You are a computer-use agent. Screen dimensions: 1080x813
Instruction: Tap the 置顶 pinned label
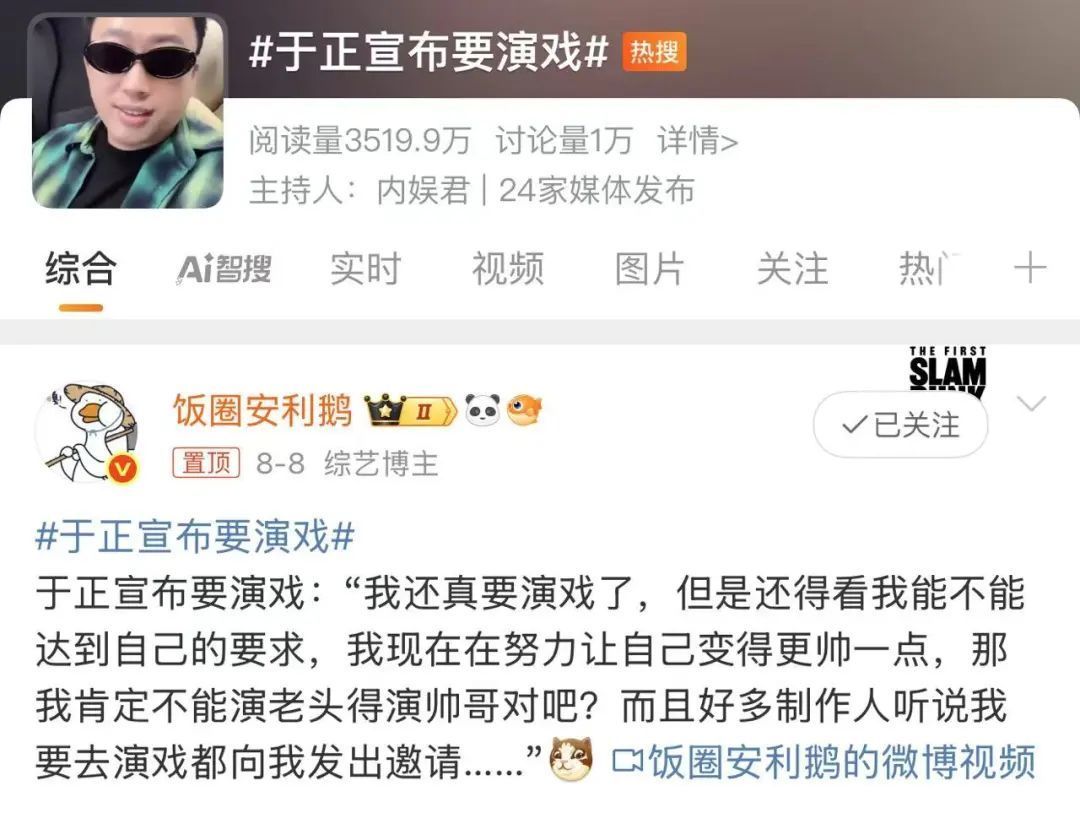[206, 463]
